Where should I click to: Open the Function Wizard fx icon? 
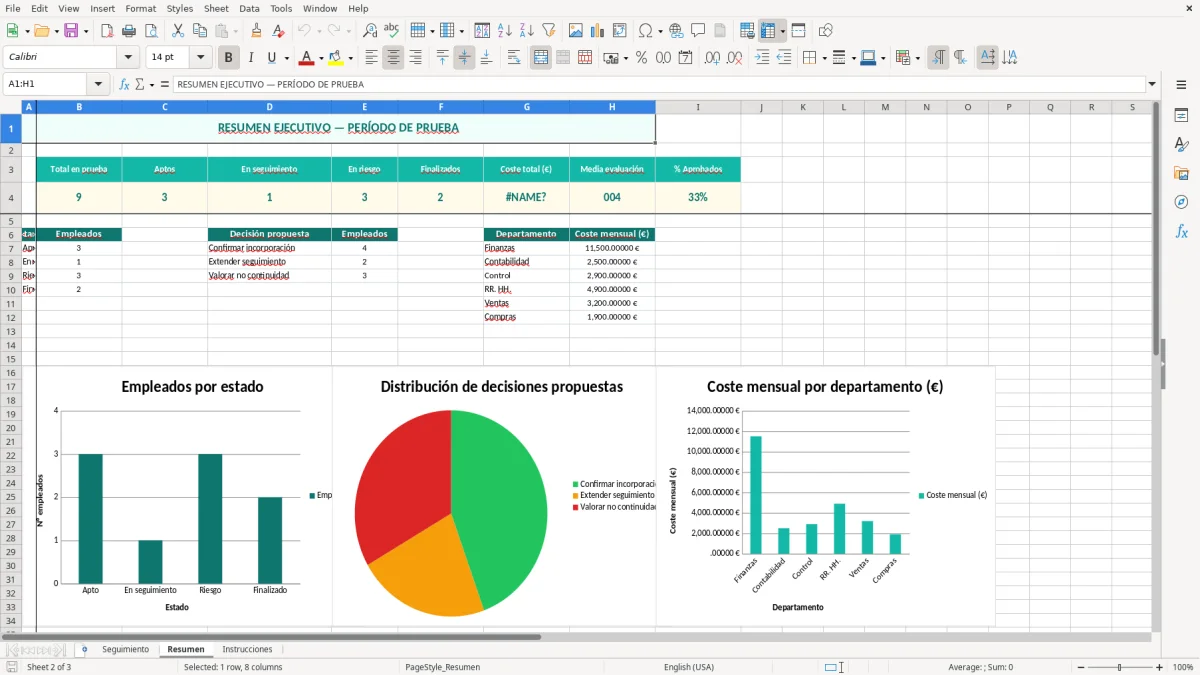coord(124,84)
